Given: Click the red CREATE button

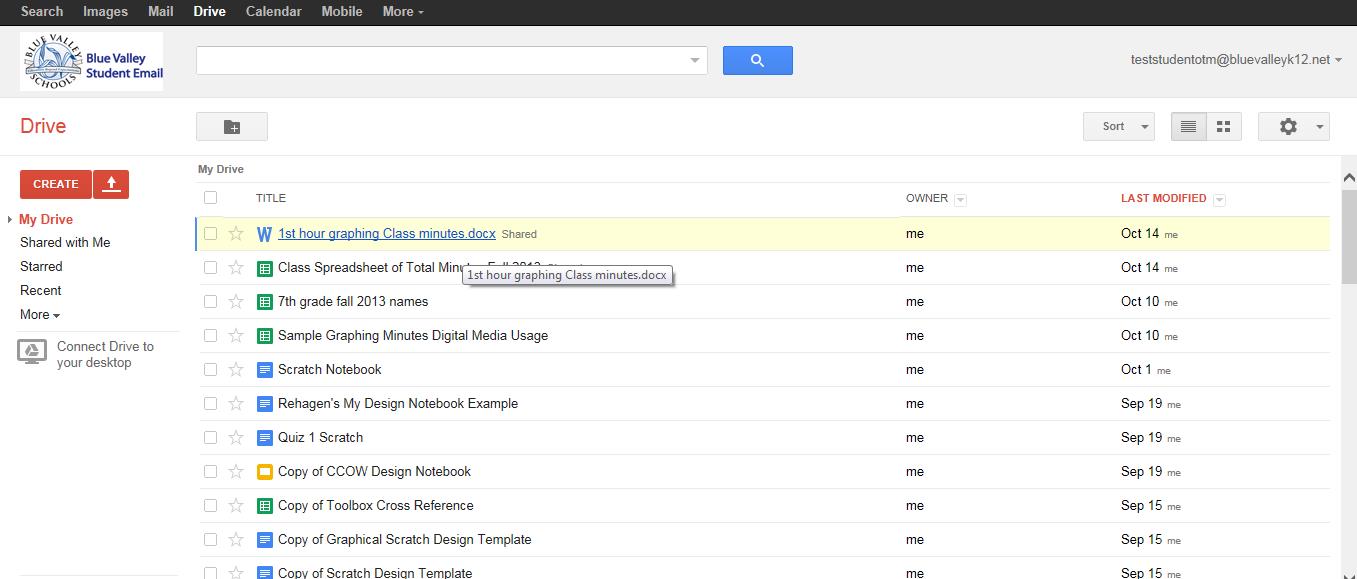Looking at the screenshot, I should tap(56, 184).
